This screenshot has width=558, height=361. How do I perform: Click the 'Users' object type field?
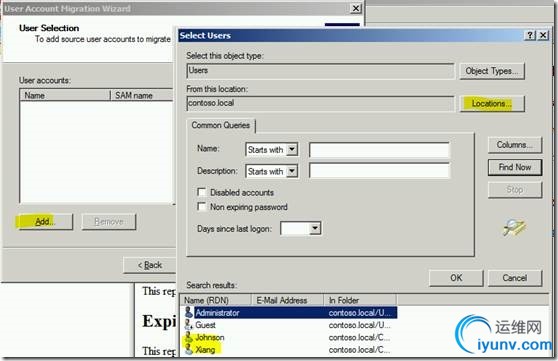tap(320, 71)
